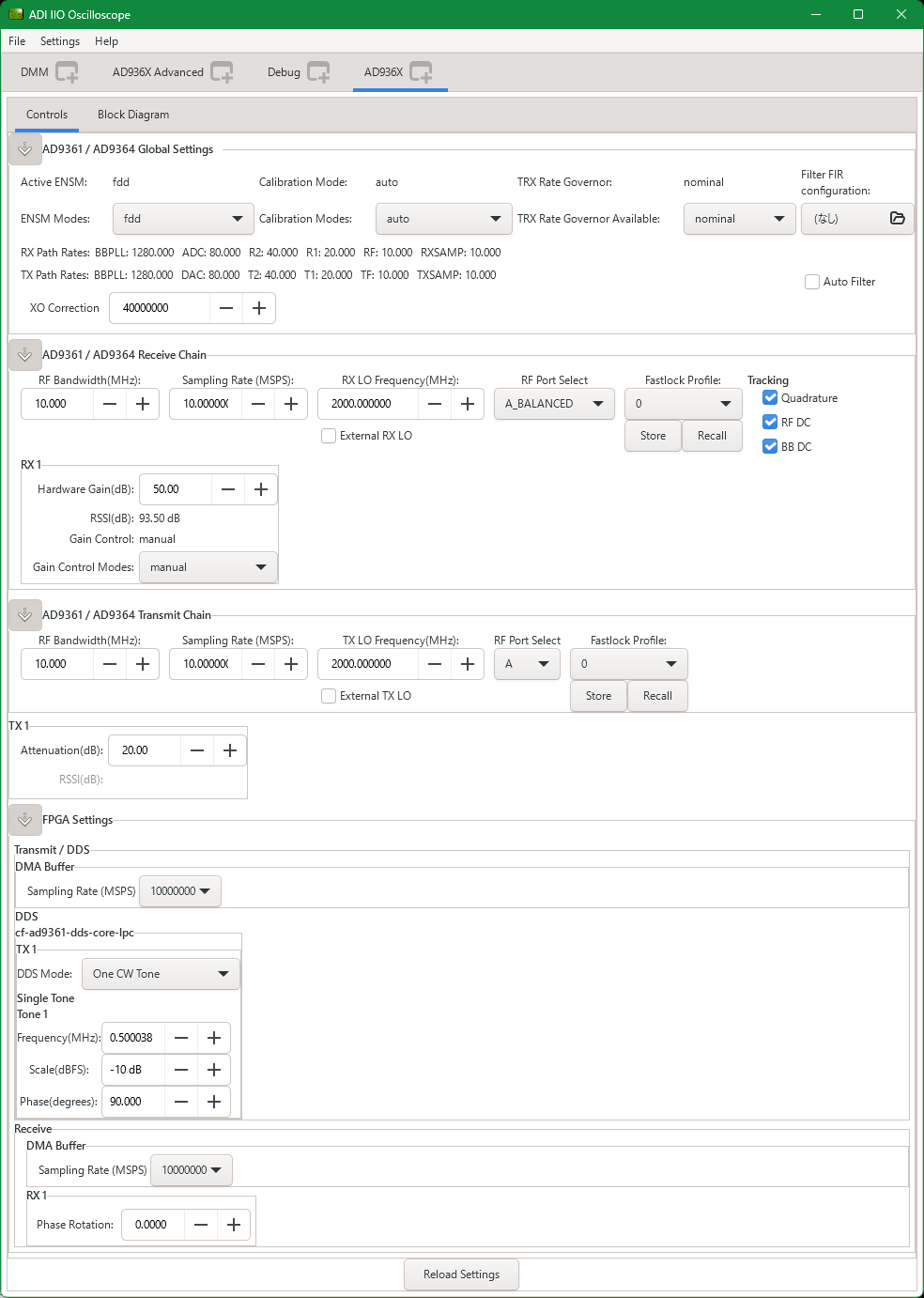Decrease RX Hardware Gain with minus
Screen dimensions: 924x1298
(228, 489)
